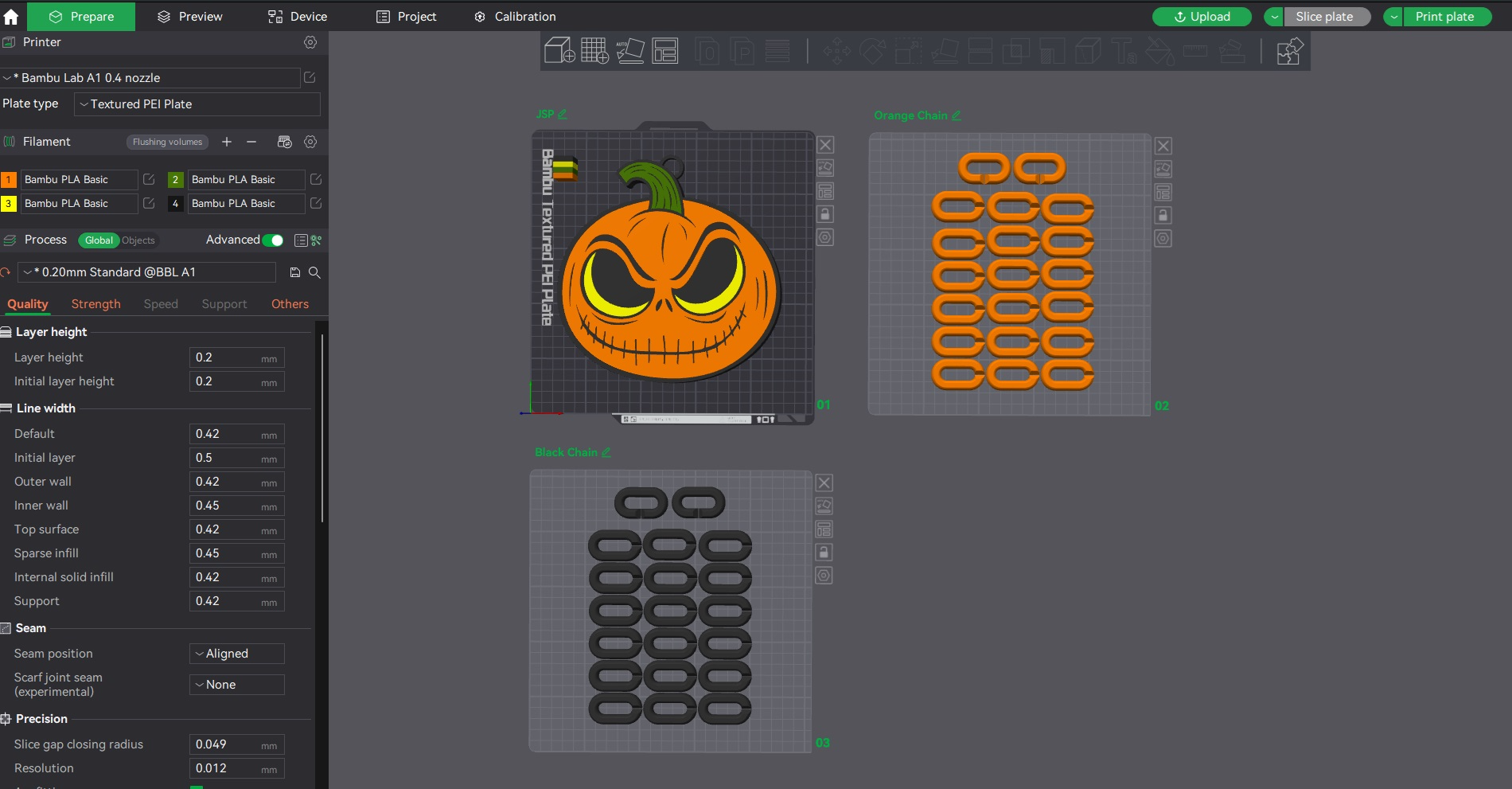
Task: Select yellow filament 3 color swatch
Action: pyautogui.click(x=9, y=204)
